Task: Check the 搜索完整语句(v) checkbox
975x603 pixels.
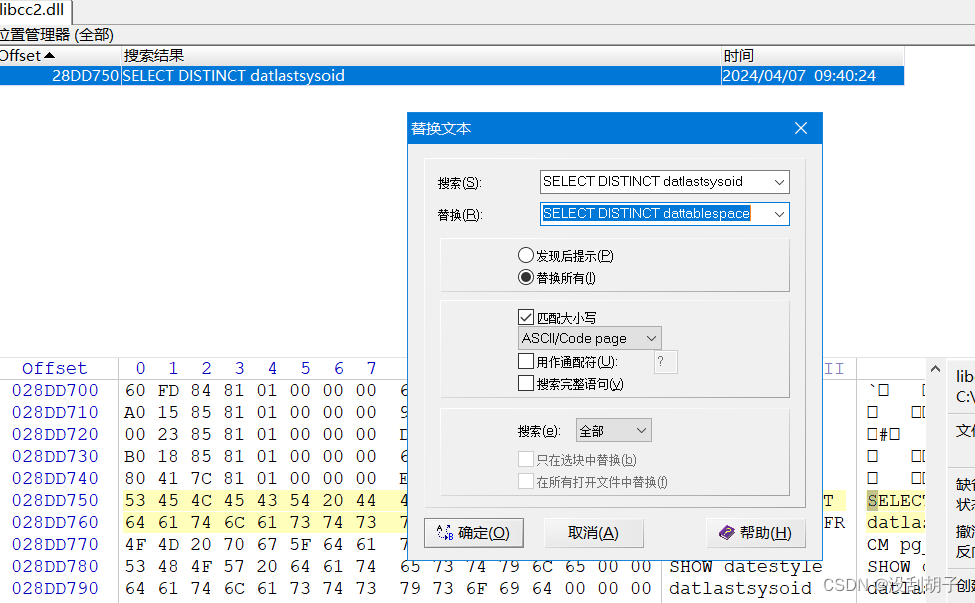Action: pyautogui.click(x=525, y=382)
